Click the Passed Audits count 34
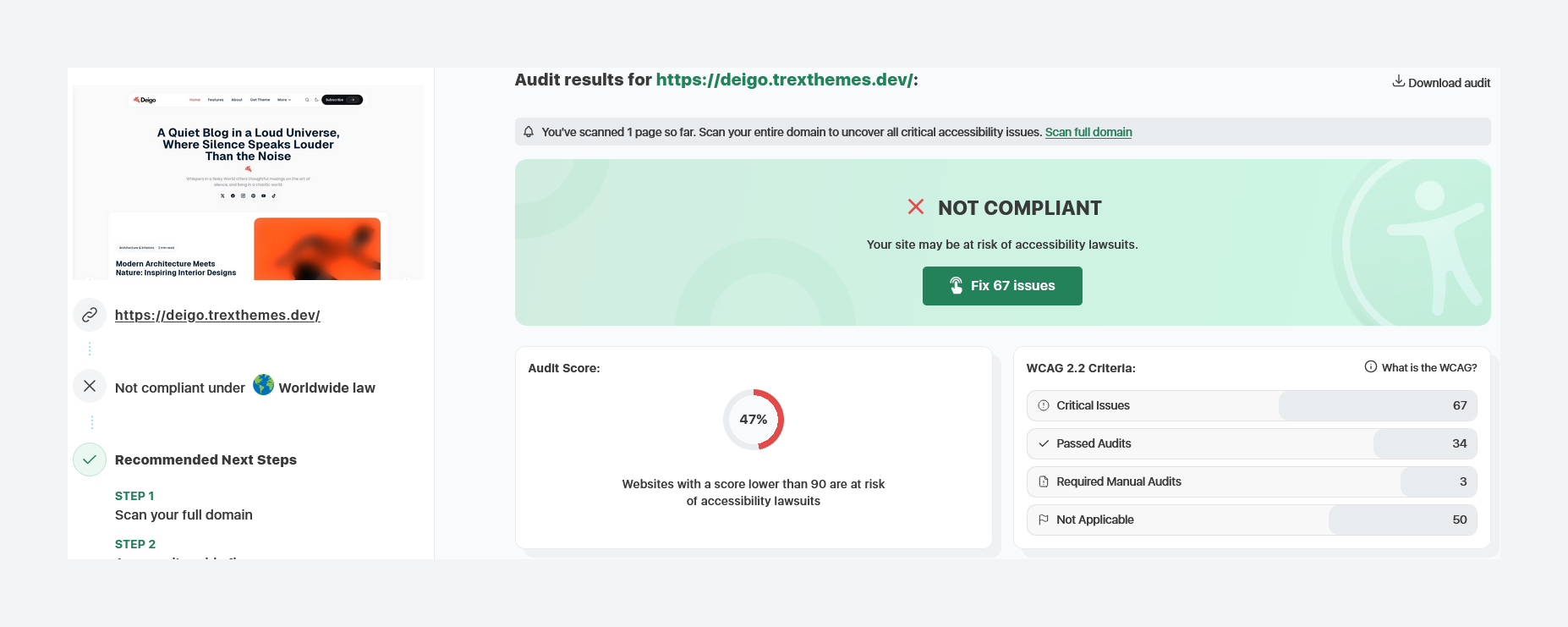1568x627 pixels. point(1460,443)
